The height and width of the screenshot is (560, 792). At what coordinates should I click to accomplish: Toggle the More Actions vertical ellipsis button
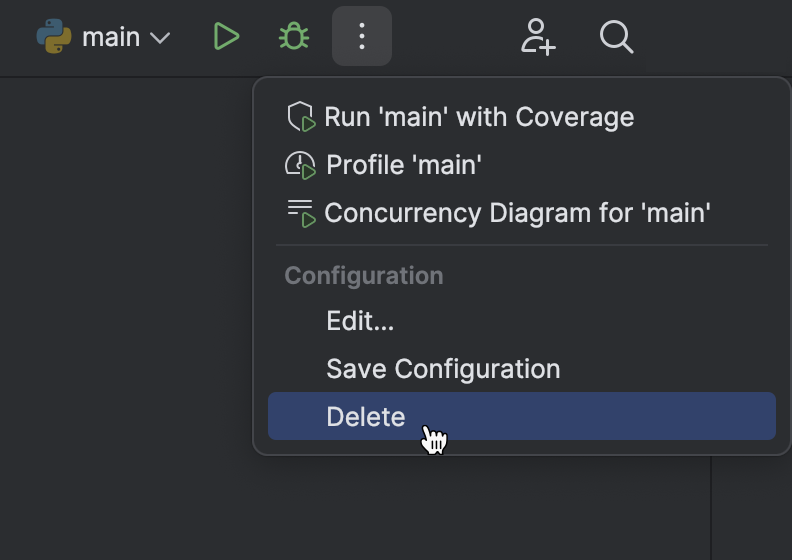(362, 37)
